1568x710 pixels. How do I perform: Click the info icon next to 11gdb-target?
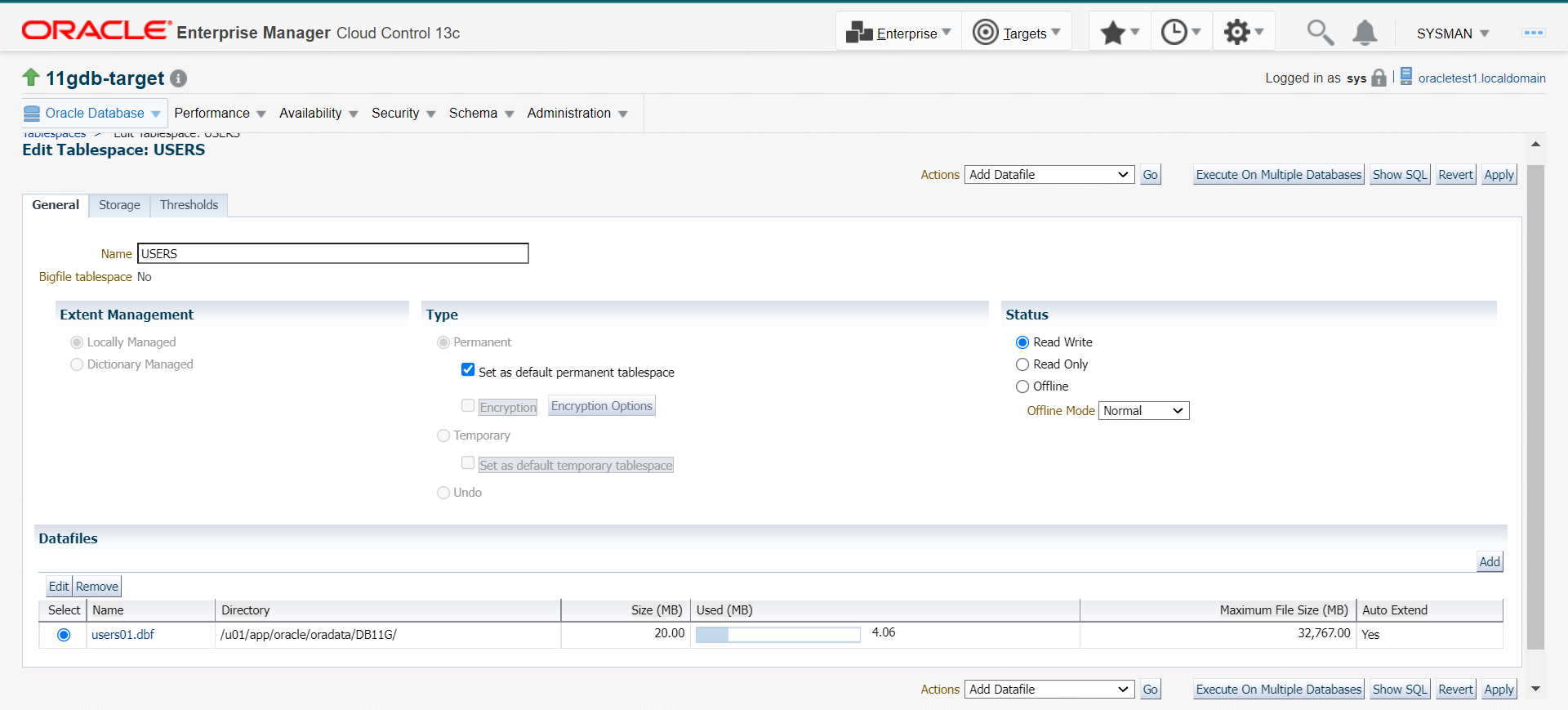(x=179, y=78)
